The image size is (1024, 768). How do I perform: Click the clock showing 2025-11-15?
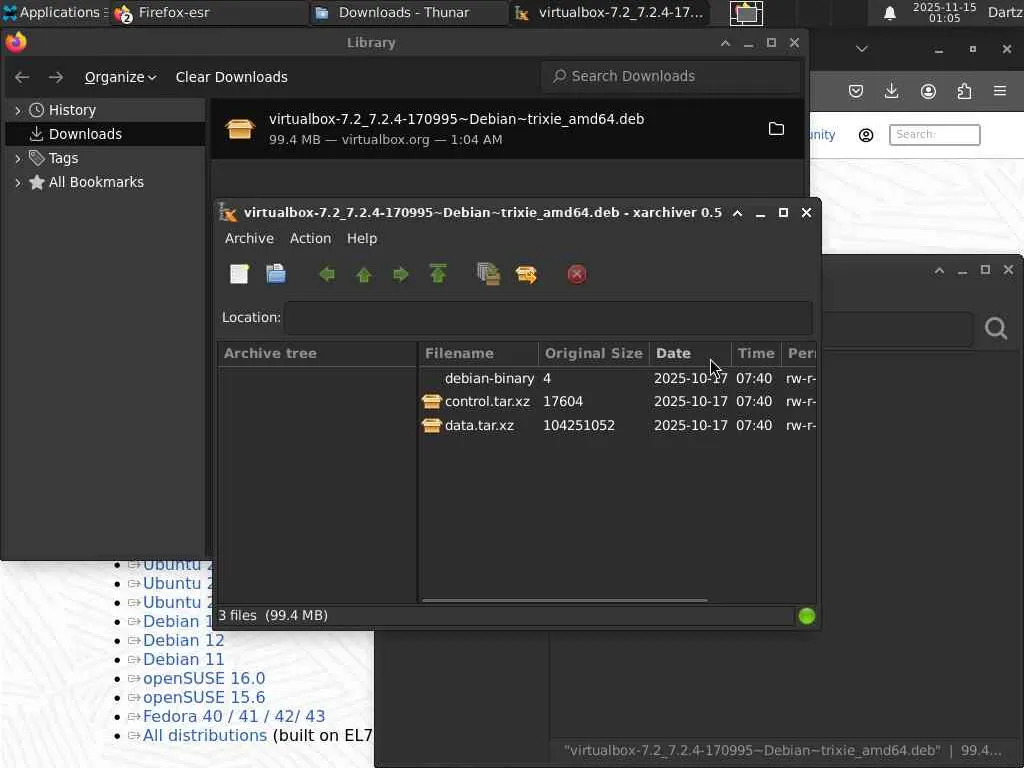pos(944,12)
